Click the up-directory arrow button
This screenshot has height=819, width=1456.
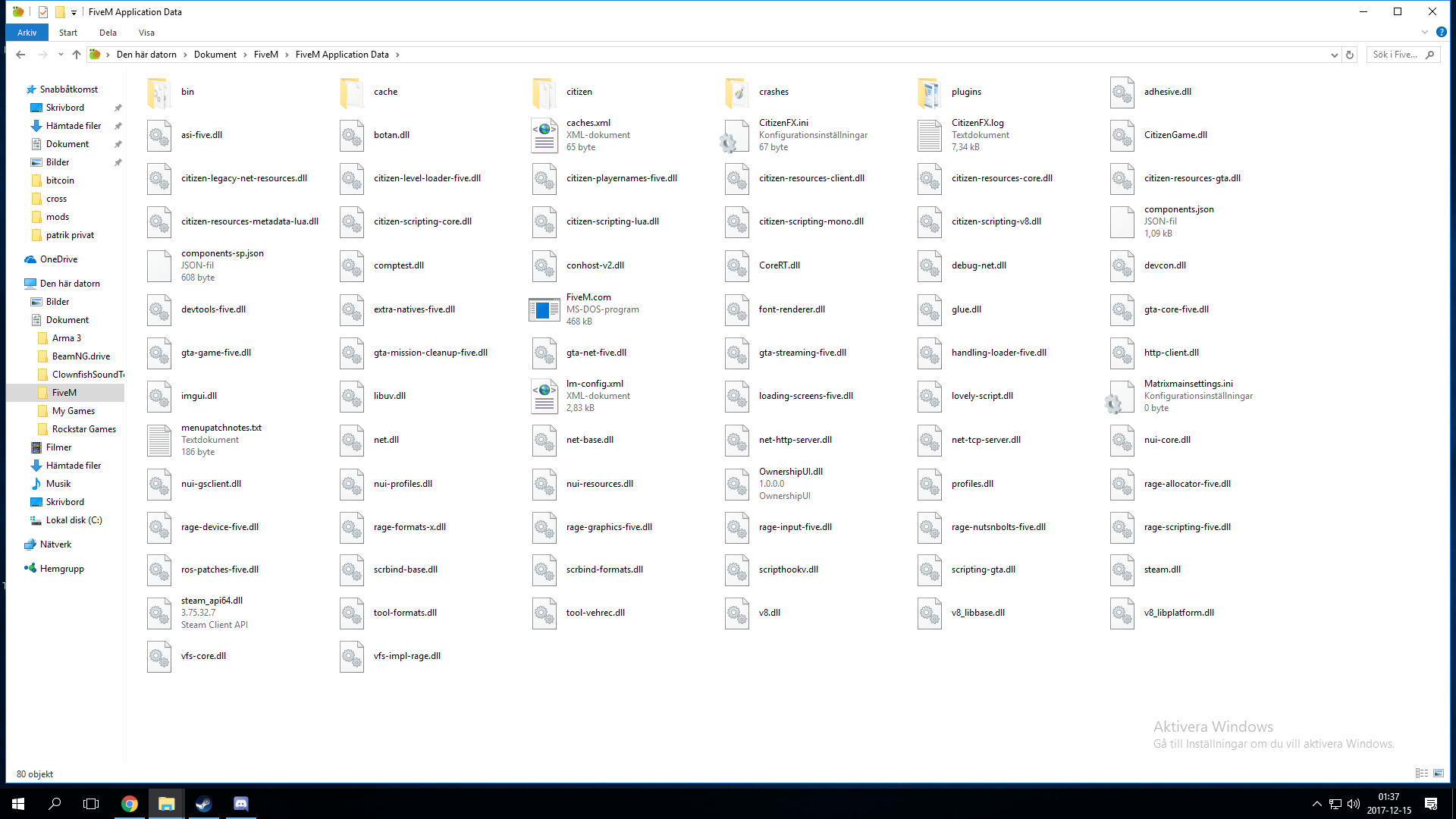[x=77, y=55]
